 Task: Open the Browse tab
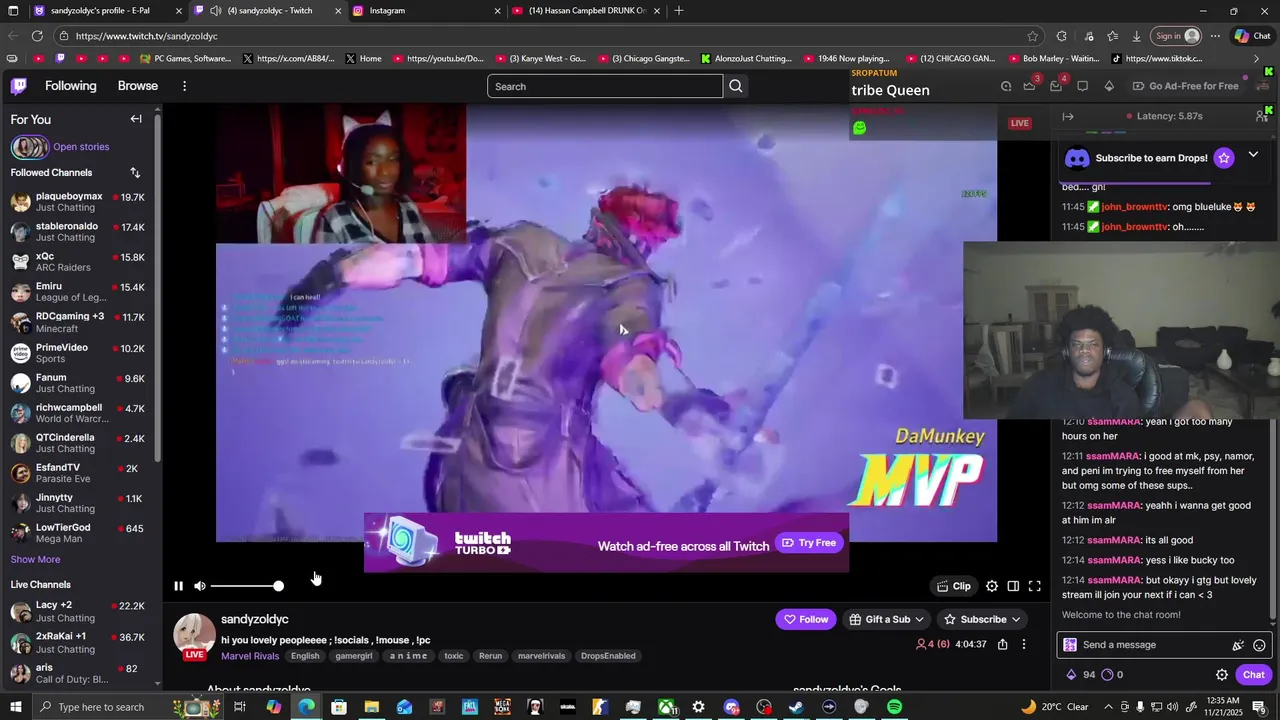point(138,86)
